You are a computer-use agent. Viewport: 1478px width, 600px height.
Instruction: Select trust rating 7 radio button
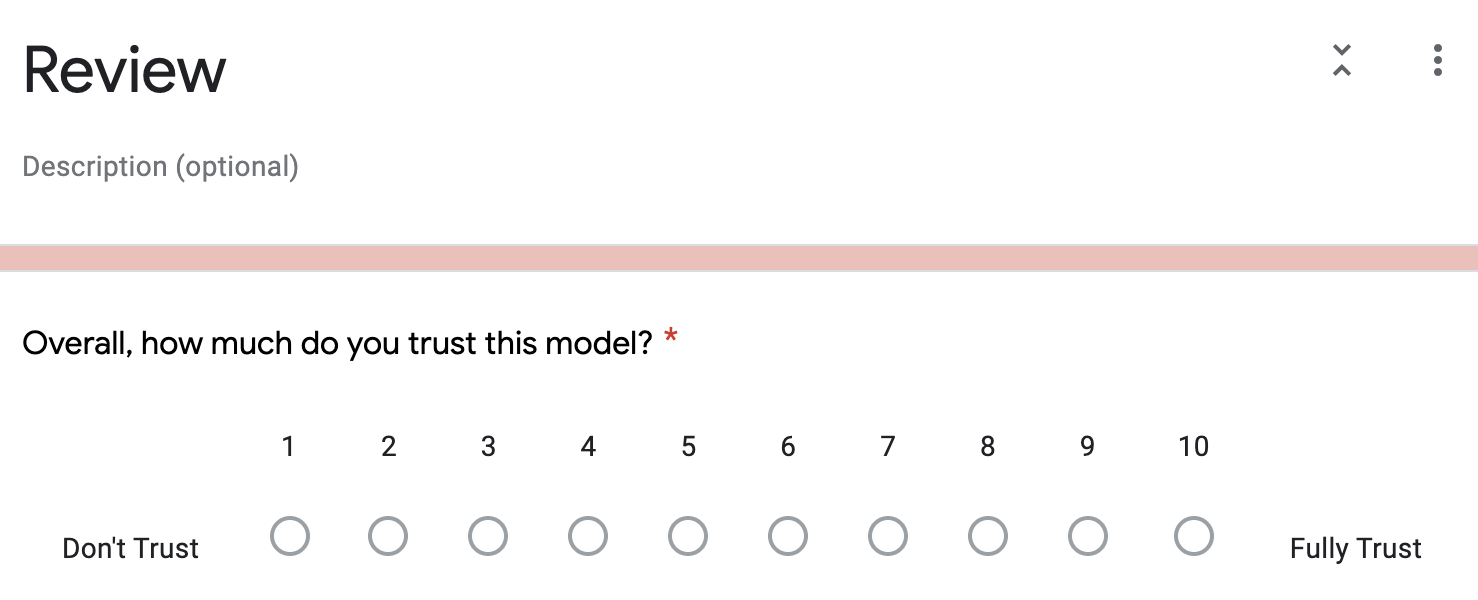(888, 536)
